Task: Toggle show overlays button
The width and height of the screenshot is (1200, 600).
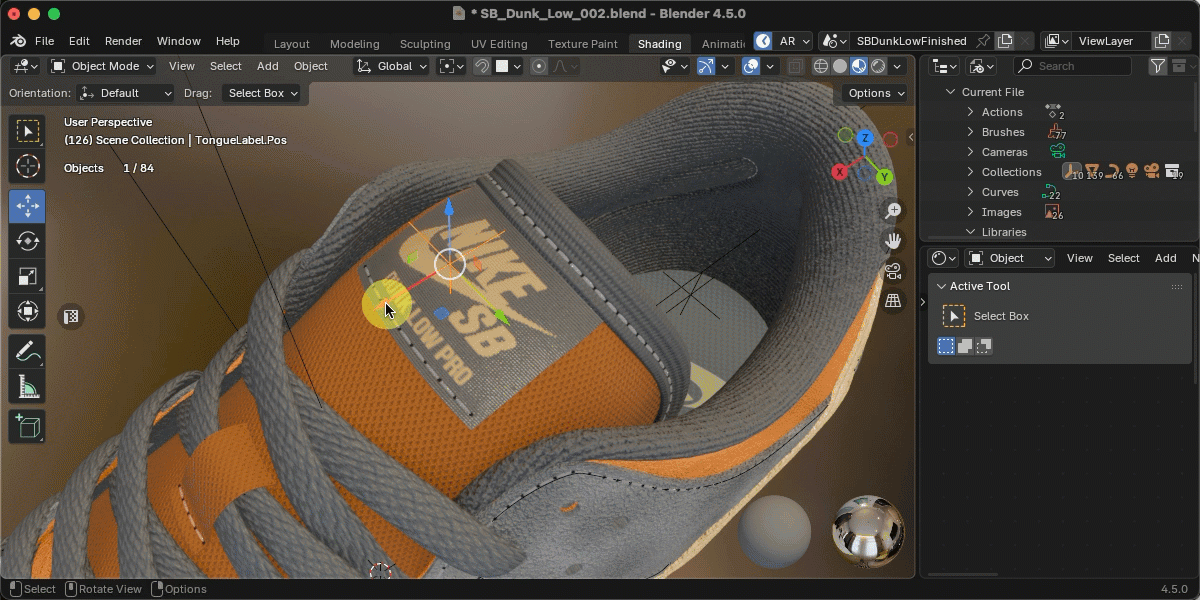Action: 751,66
